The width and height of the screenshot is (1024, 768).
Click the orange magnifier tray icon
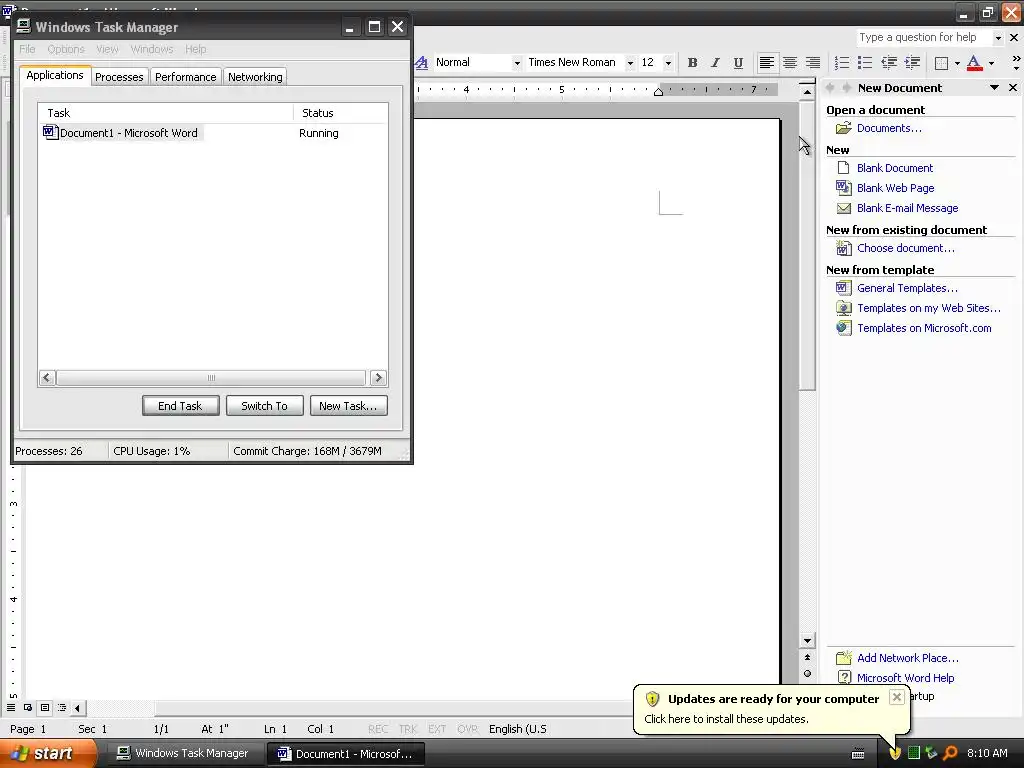tap(950, 753)
